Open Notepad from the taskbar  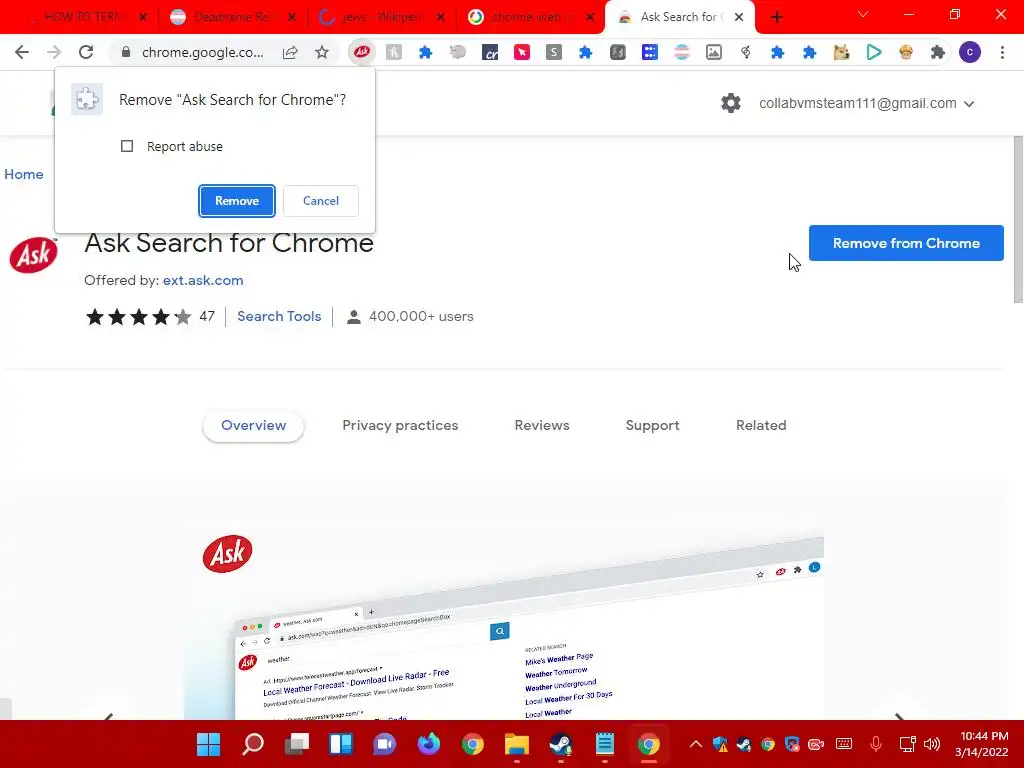pos(605,744)
